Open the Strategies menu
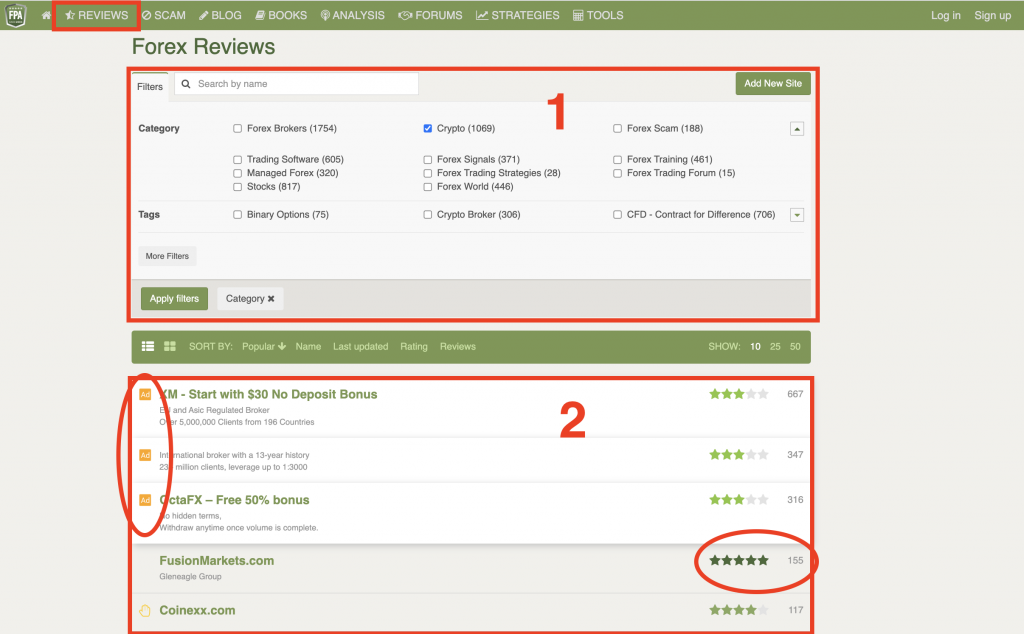 (518, 15)
